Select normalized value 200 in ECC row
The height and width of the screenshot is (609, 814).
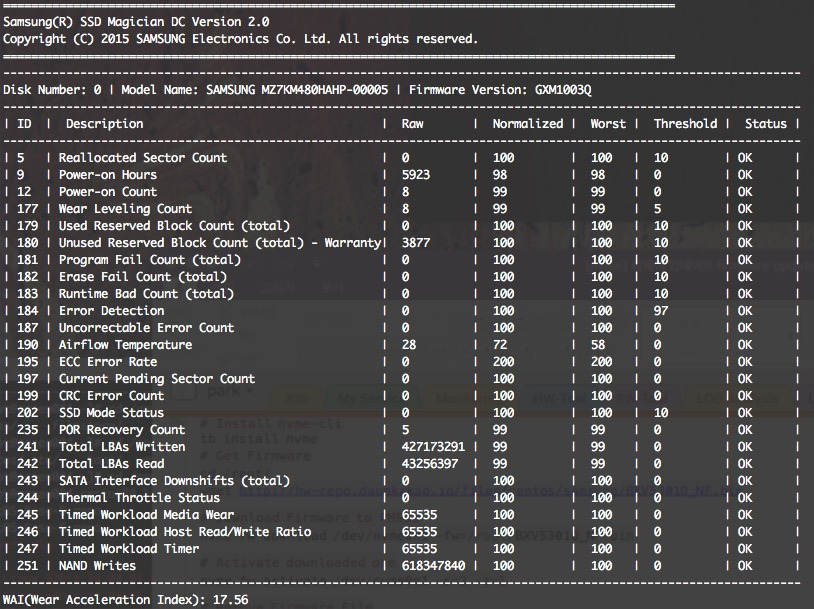tap(504, 362)
